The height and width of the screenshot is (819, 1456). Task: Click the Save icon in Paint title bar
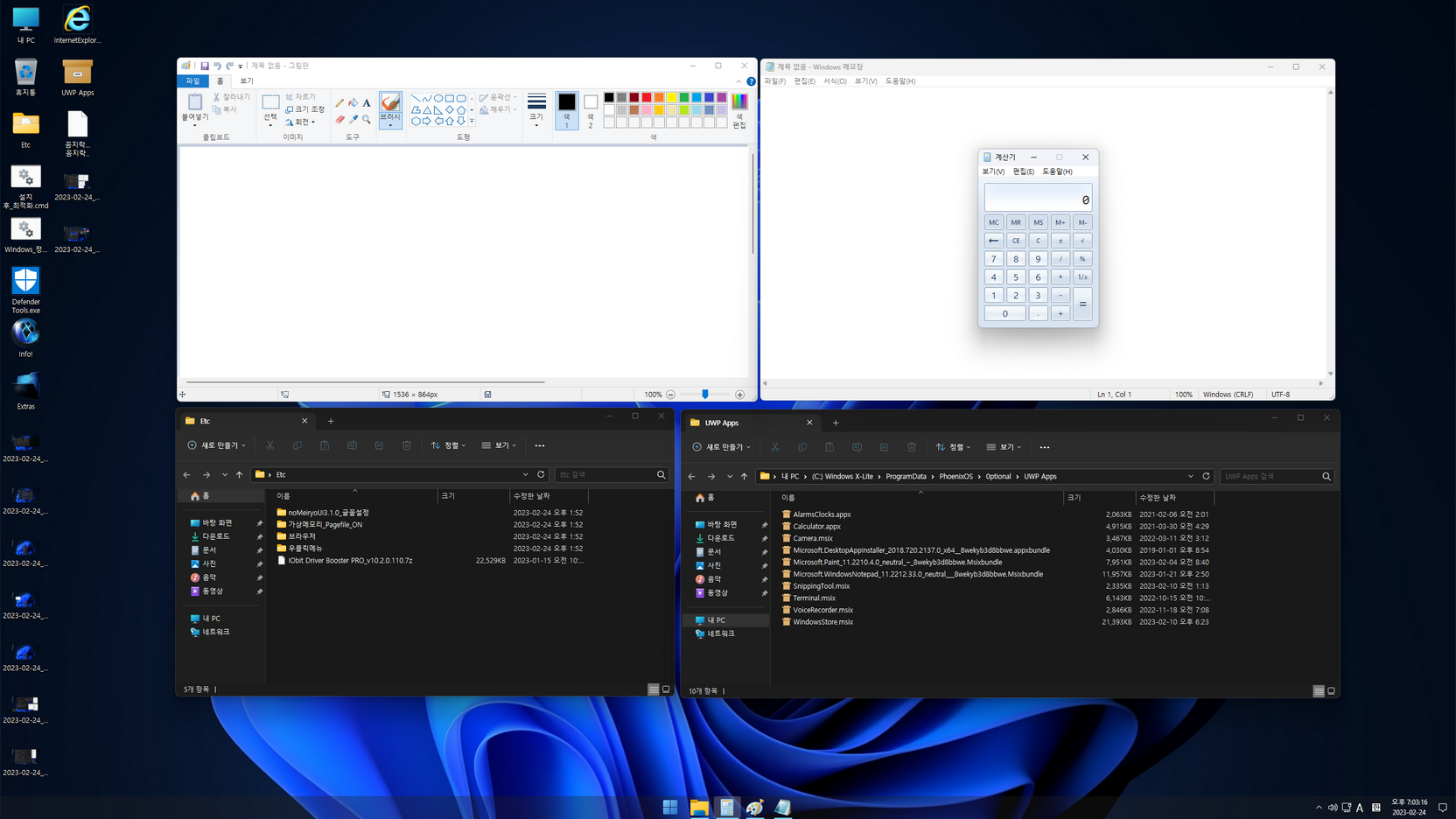pyautogui.click(x=205, y=66)
